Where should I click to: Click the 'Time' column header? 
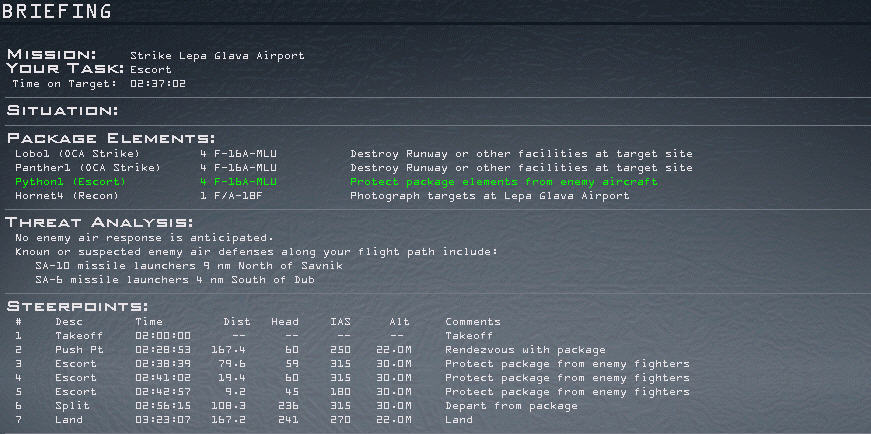tap(149, 322)
